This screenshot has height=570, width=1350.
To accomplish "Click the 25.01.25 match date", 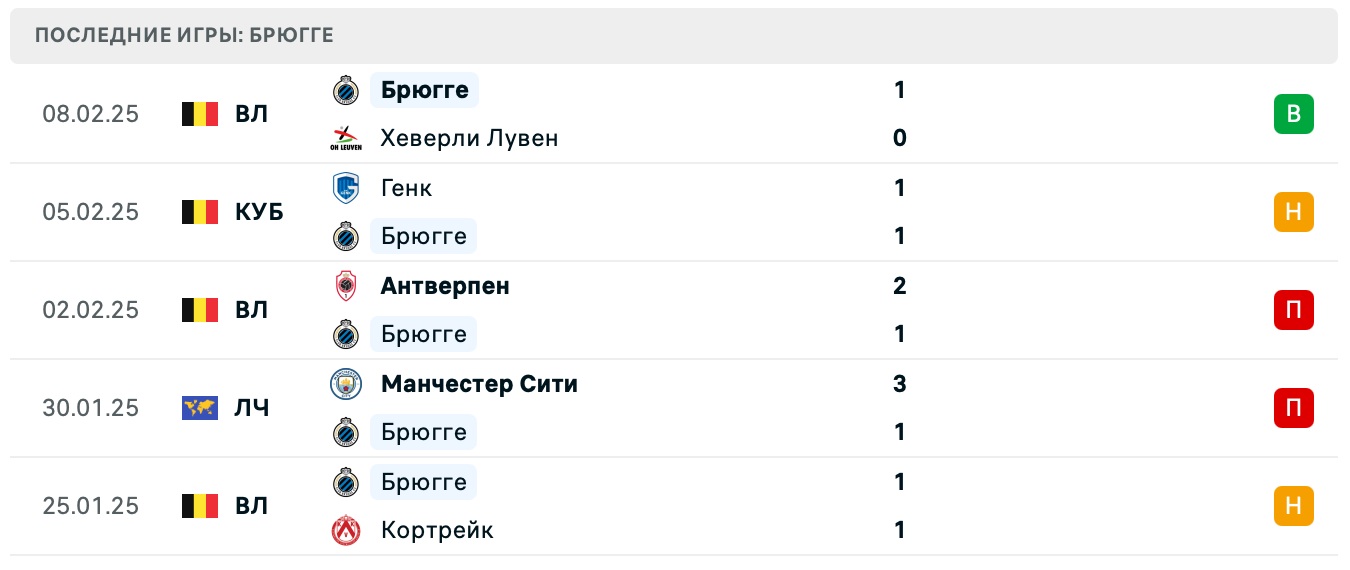I will (90, 506).
